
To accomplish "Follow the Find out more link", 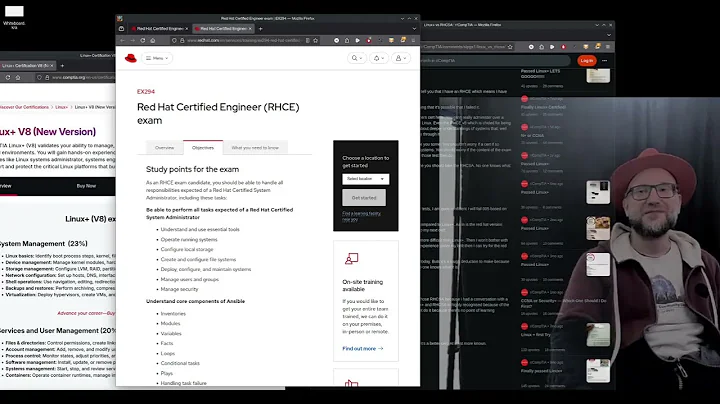I will coord(363,348).
